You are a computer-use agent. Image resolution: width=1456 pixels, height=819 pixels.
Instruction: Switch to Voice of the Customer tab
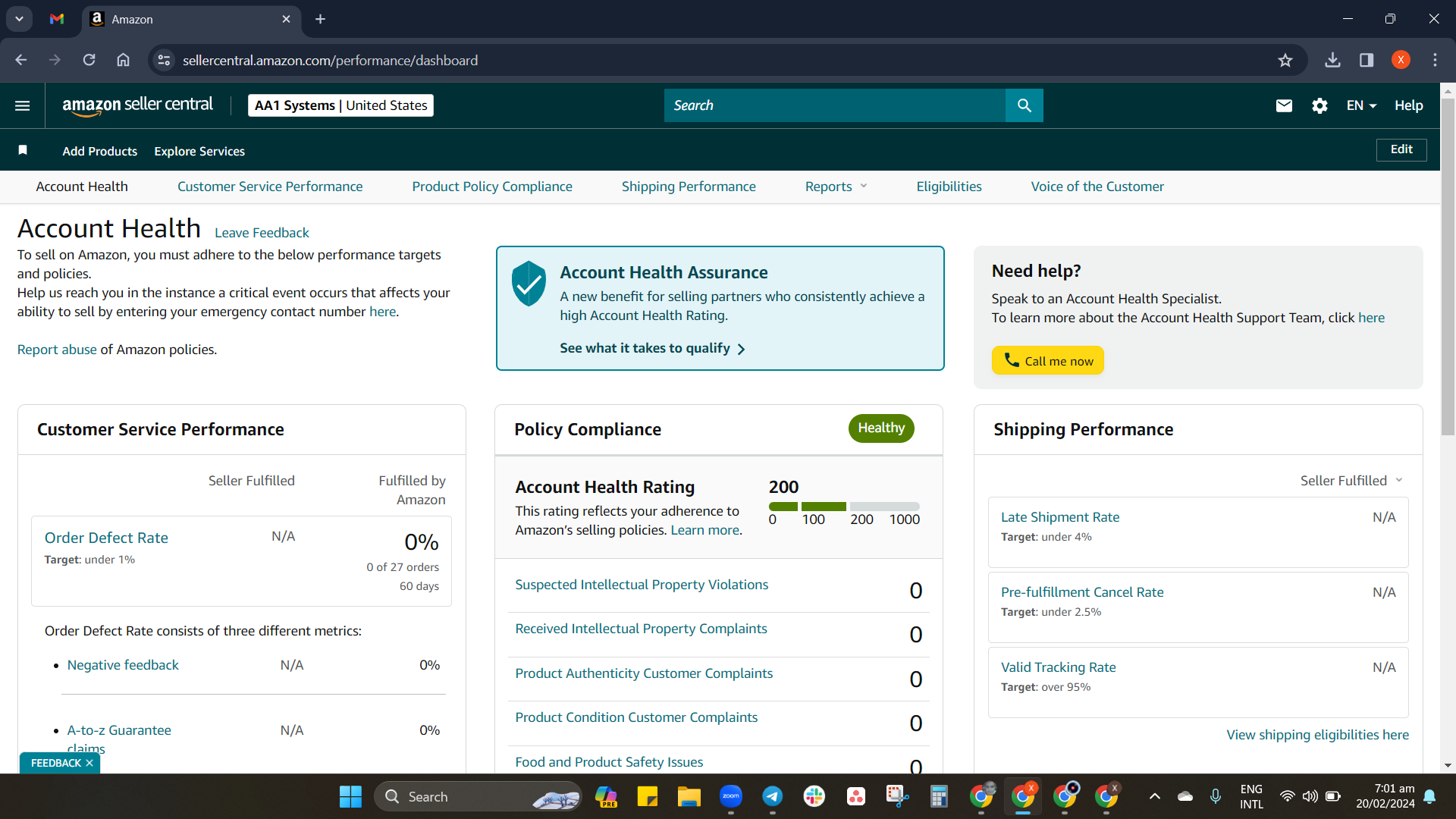coord(1097,187)
